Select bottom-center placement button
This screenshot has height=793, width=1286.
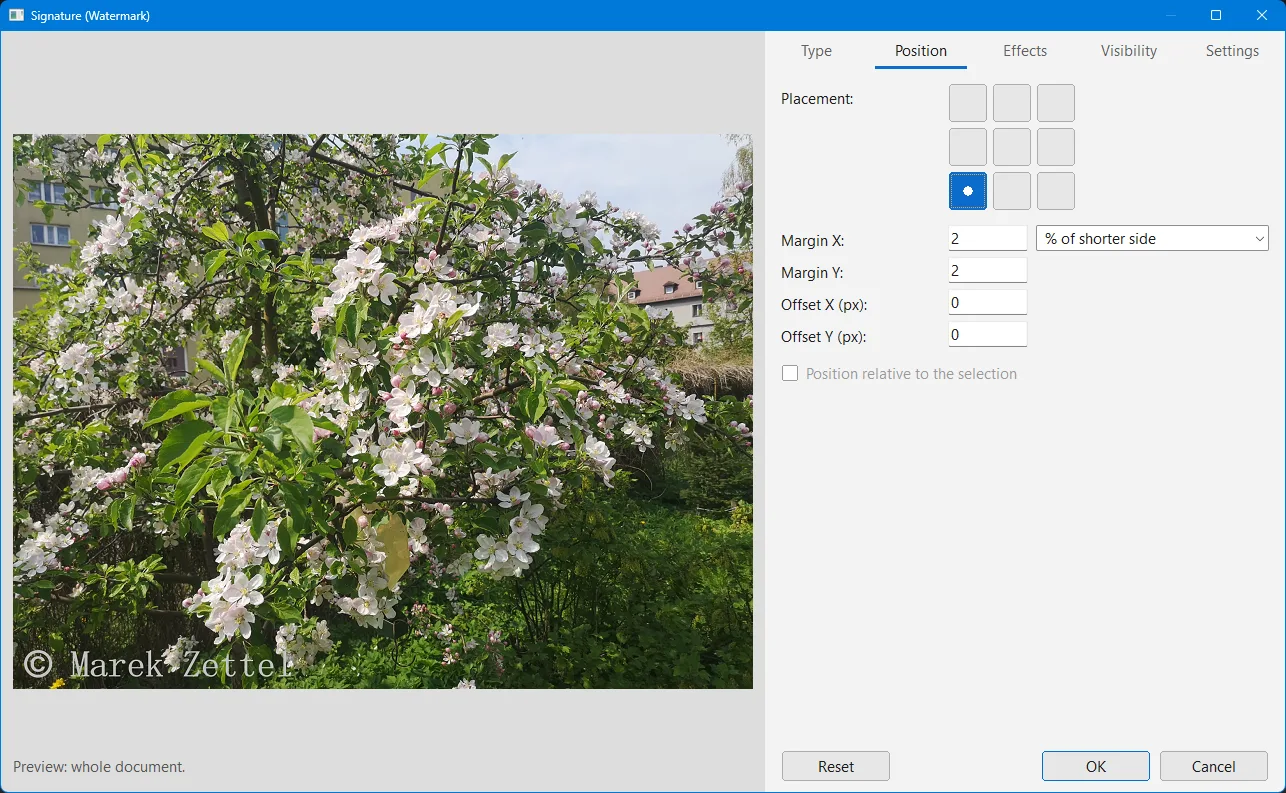[1012, 191]
